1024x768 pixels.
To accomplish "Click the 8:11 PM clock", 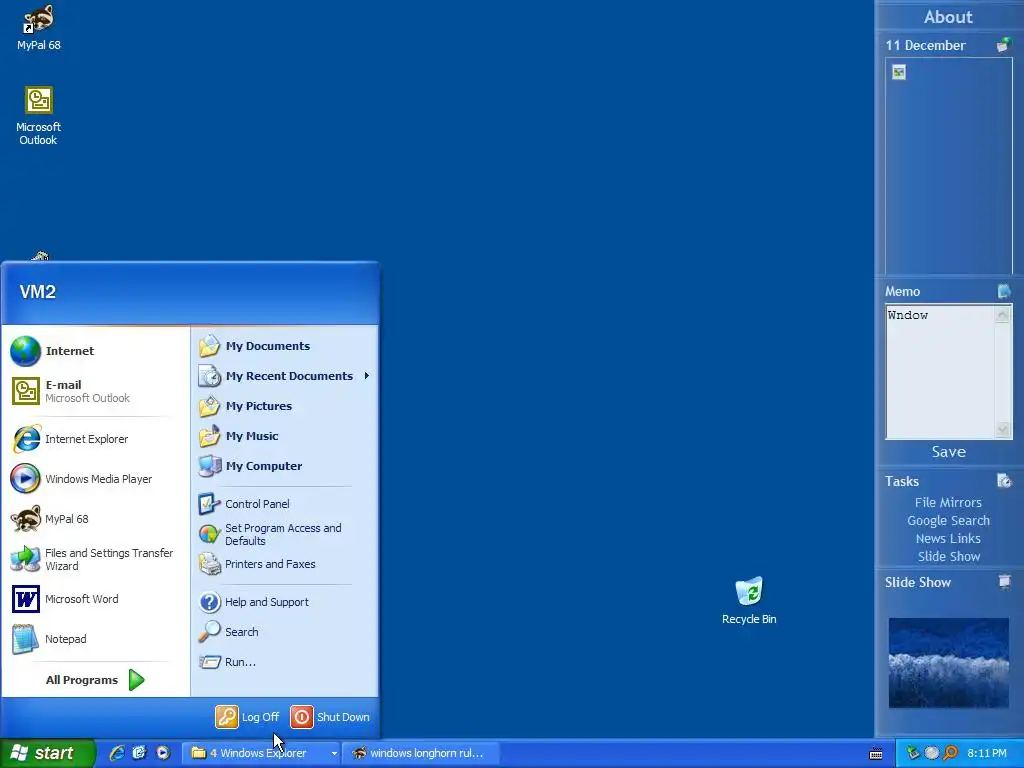I will tap(987, 753).
